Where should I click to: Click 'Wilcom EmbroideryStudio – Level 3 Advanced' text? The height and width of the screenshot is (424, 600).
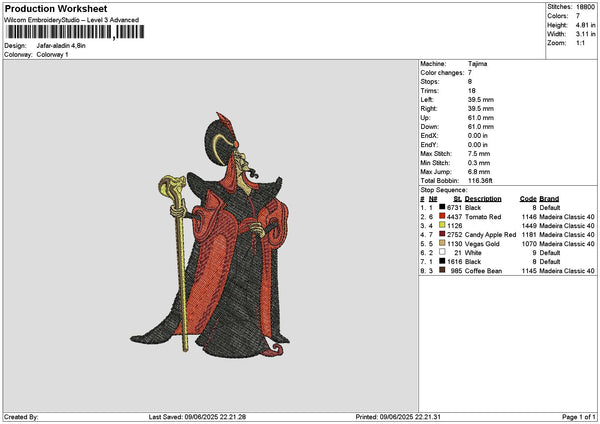pyautogui.click(x=72, y=20)
